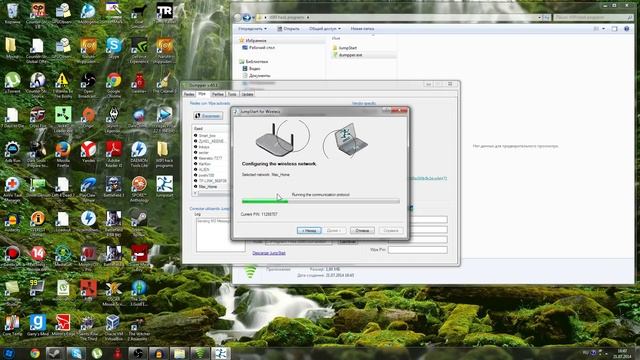640x360 pixels.
Task: Switch to the Perfiles tab in Dumpper
Action: (218, 94)
